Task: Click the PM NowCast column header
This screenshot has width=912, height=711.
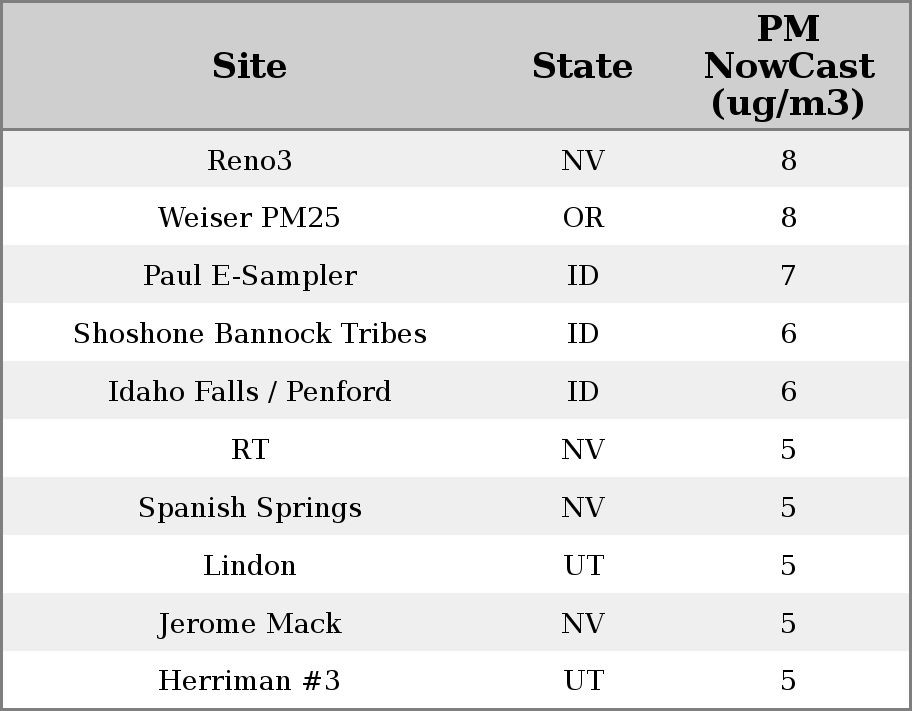Action: tap(788, 67)
